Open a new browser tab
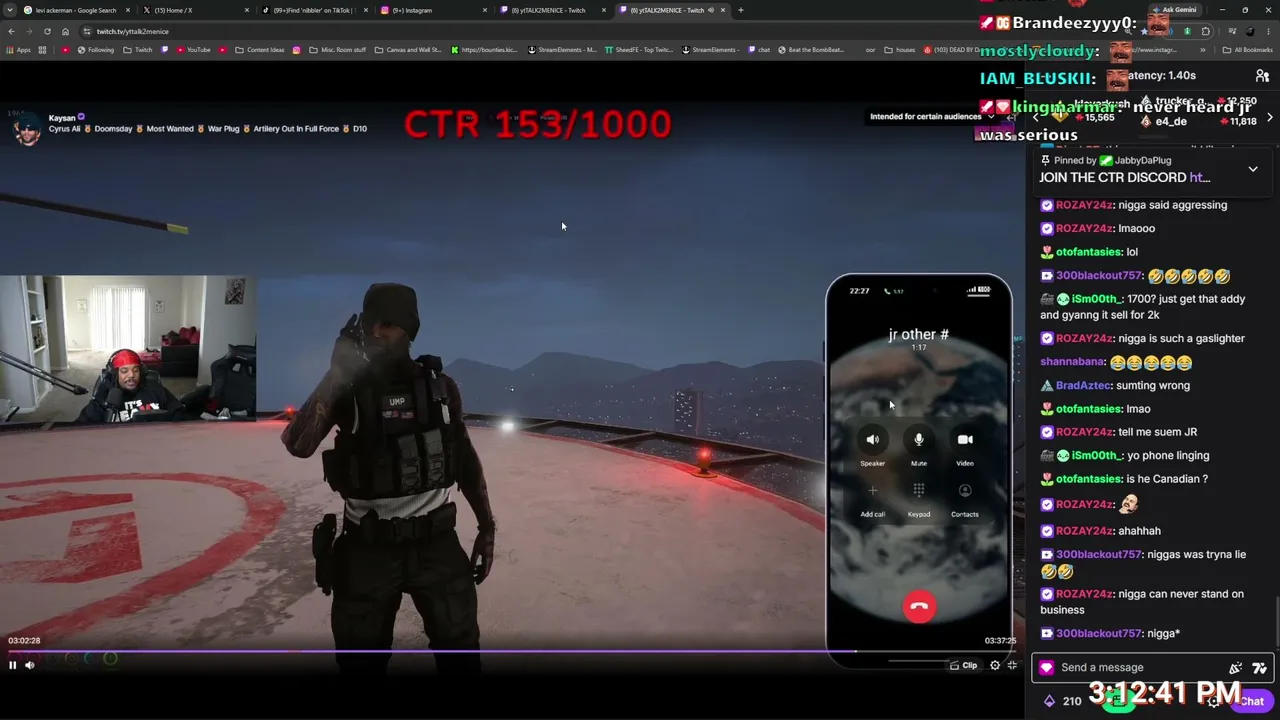Image resolution: width=1280 pixels, height=720 pixels. point(740,10)
